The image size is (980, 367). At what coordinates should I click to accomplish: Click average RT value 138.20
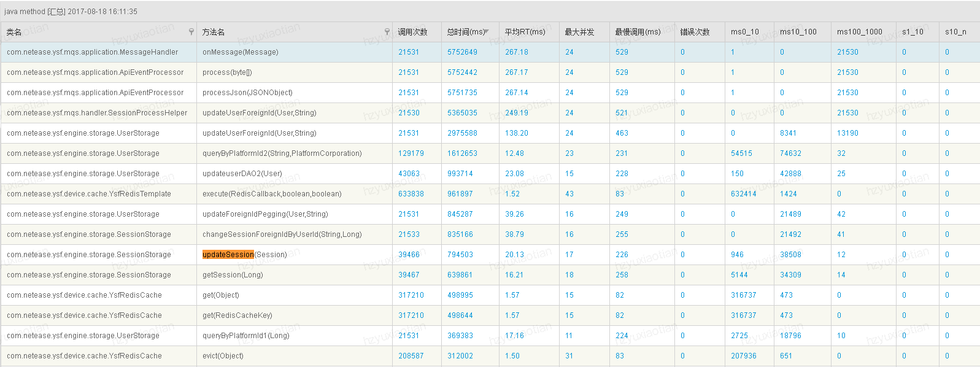(516, 133)
